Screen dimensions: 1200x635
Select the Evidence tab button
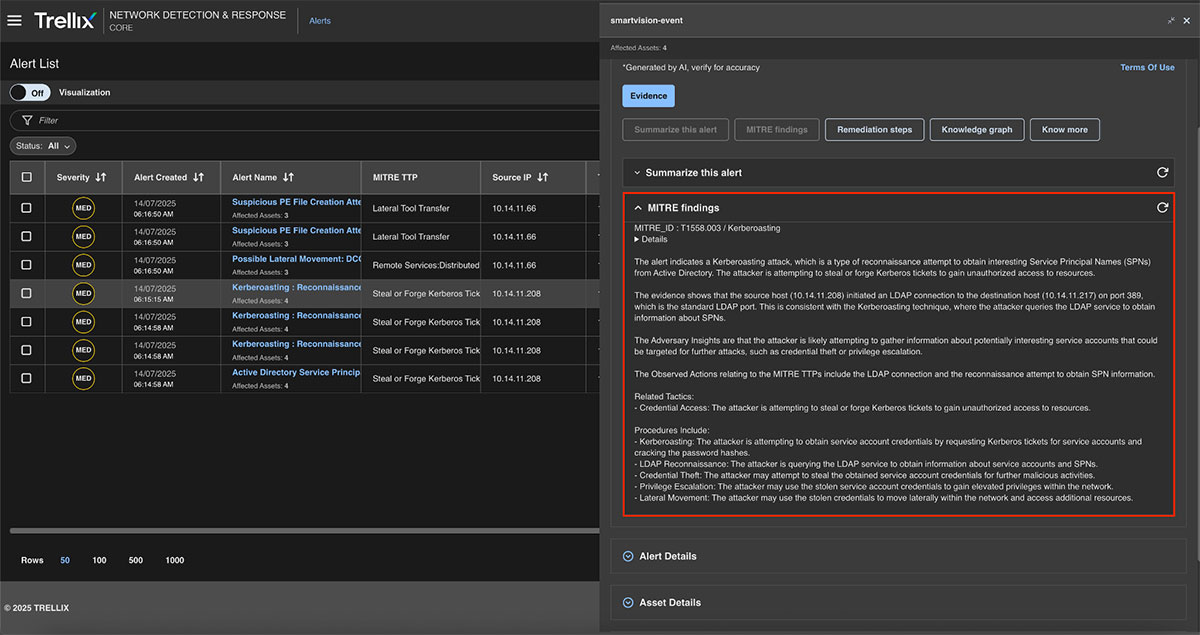[649, 96]
